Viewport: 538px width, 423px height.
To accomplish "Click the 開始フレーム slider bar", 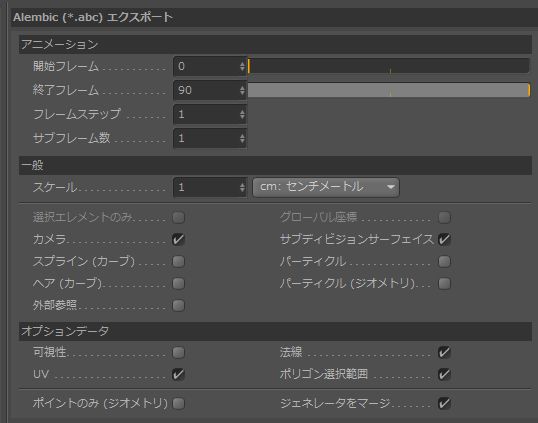I will (x=389, y=66).
